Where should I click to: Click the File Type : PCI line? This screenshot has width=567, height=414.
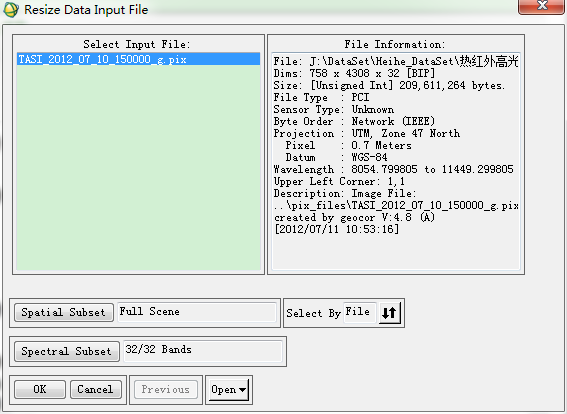(x=321, y=97)
